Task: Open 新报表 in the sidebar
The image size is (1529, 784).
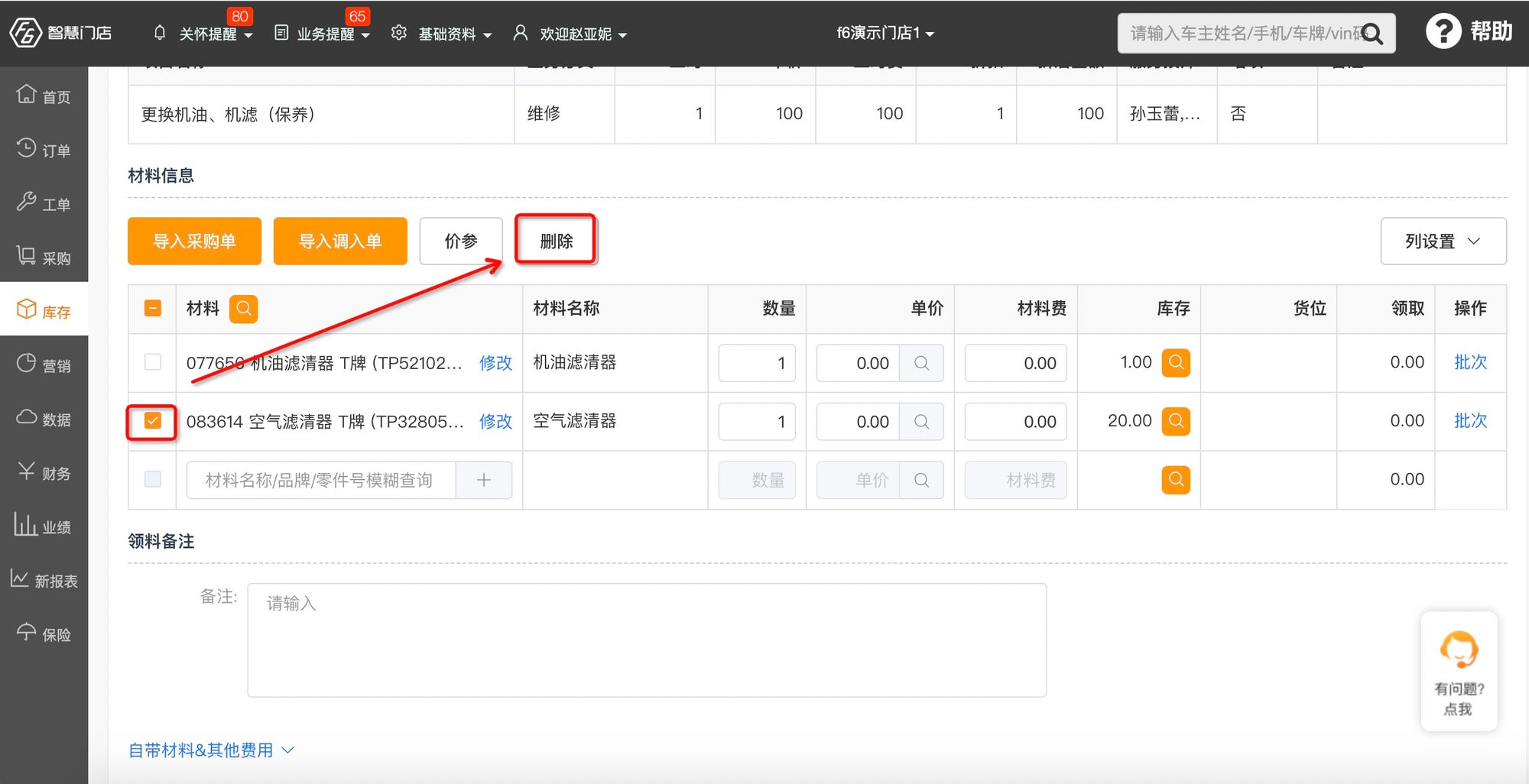Action: tap(44, 581)
